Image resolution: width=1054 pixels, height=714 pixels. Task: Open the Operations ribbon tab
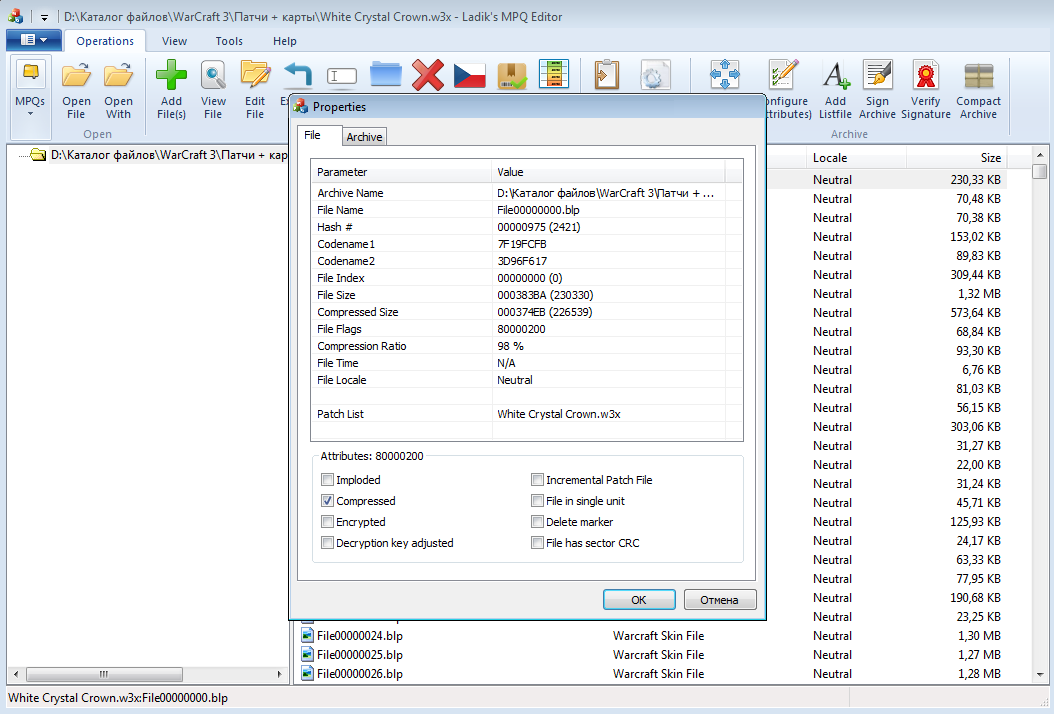(105, 41)
